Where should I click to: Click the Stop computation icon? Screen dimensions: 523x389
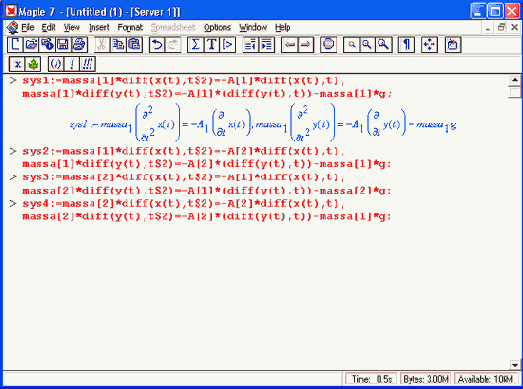(x=328, y=45)
